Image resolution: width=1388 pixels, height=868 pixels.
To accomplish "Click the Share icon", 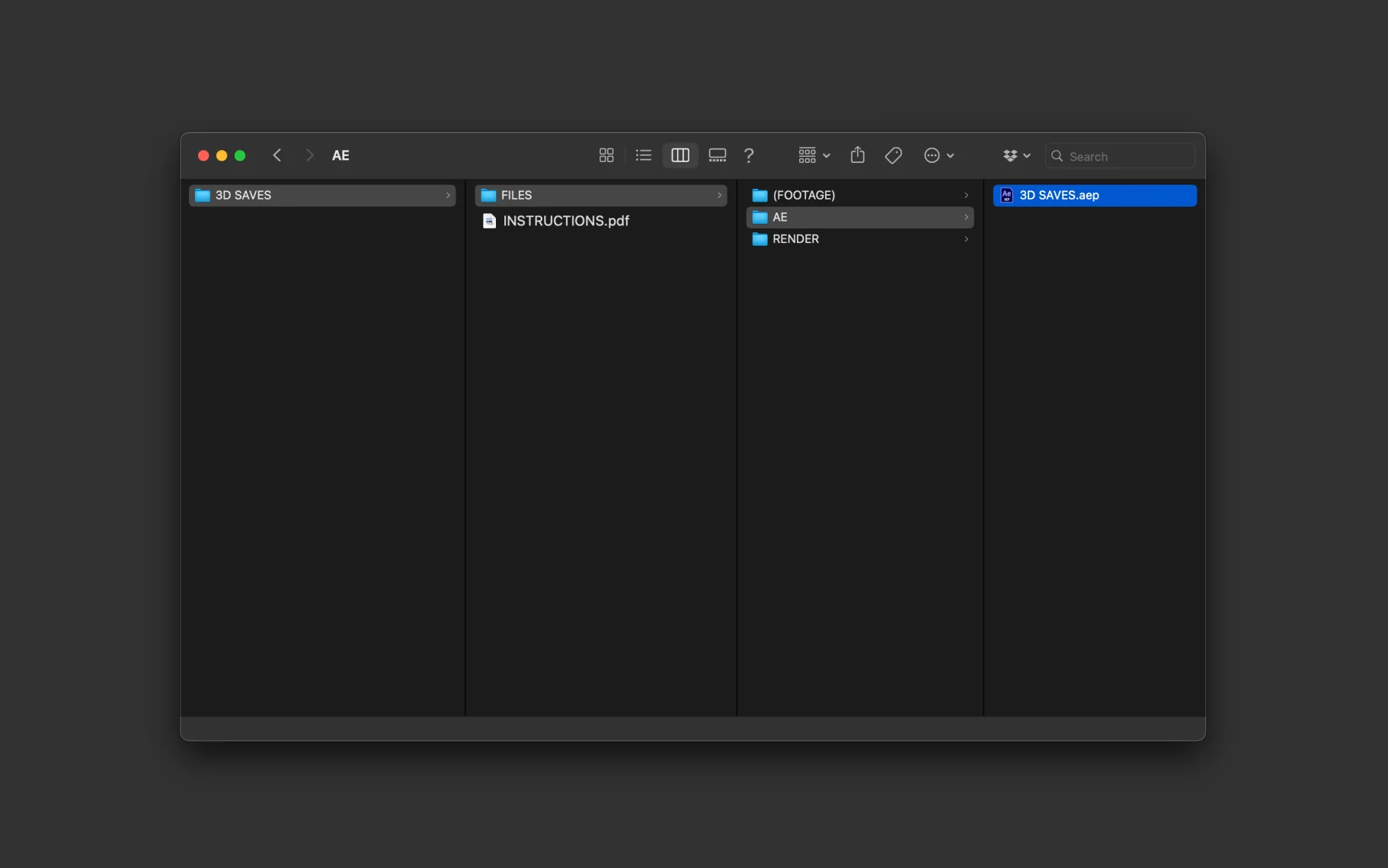I will (858, 155).
